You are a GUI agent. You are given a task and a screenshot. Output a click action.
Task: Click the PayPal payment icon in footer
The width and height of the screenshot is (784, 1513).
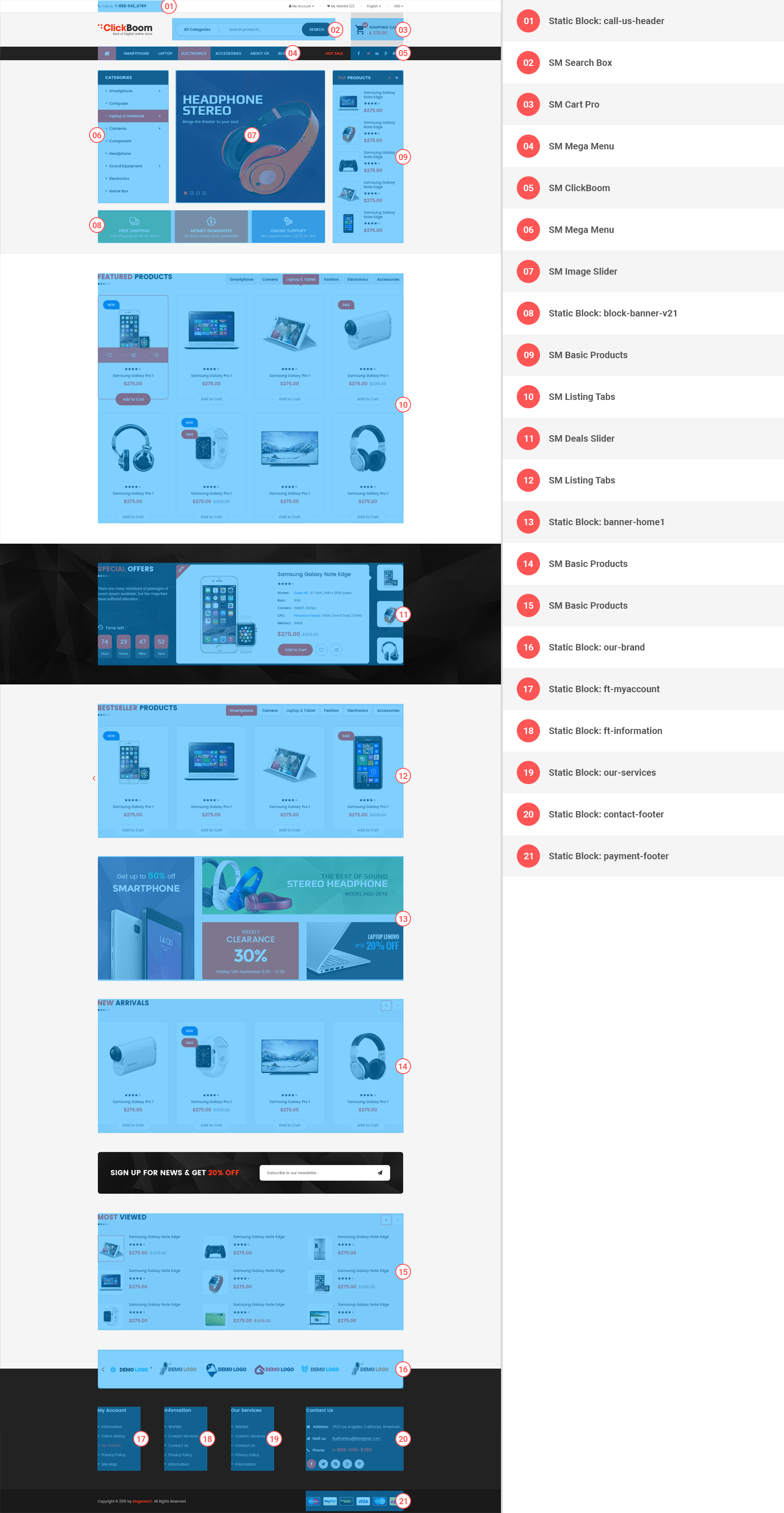click(329, 1501)
